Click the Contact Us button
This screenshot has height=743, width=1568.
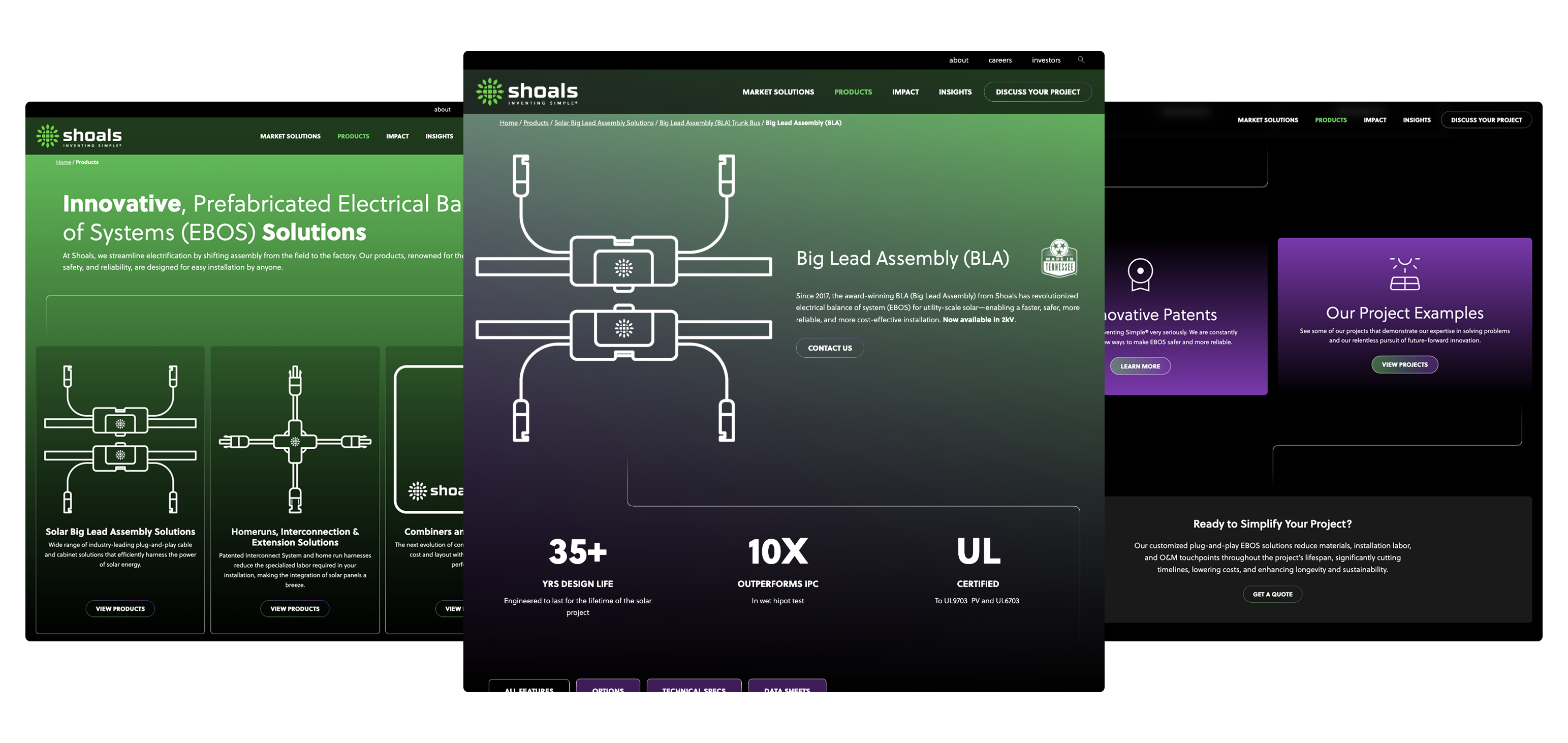click(x=830, y=348)
